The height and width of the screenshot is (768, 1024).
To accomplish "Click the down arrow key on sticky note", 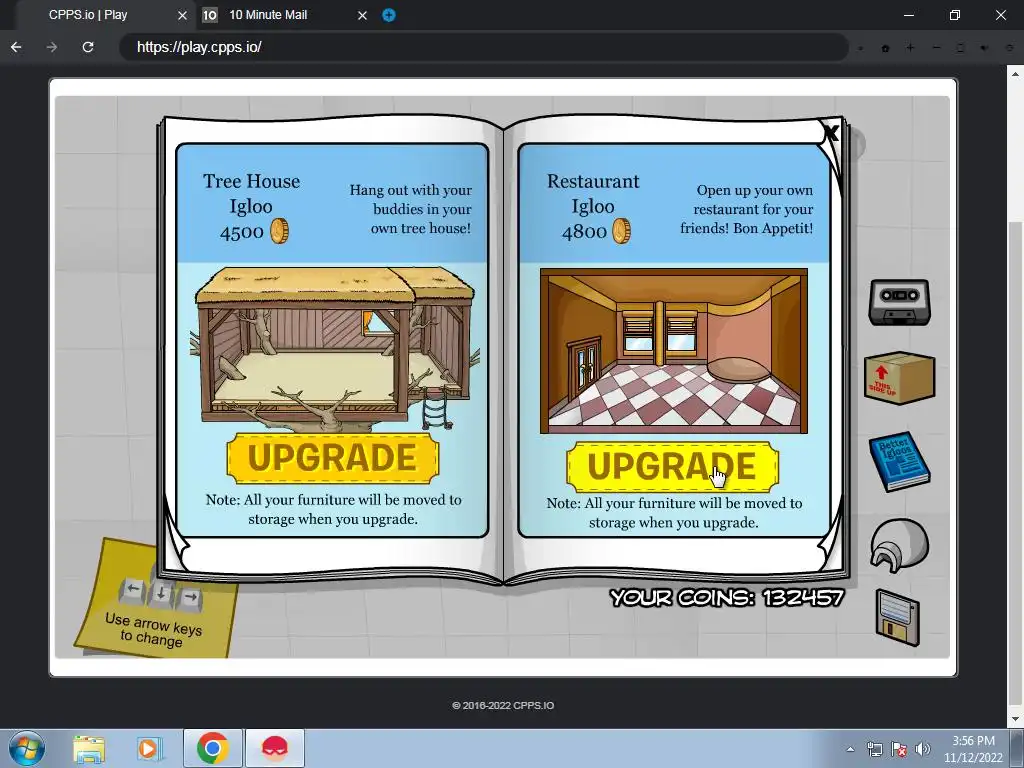I will coord(161,595).
